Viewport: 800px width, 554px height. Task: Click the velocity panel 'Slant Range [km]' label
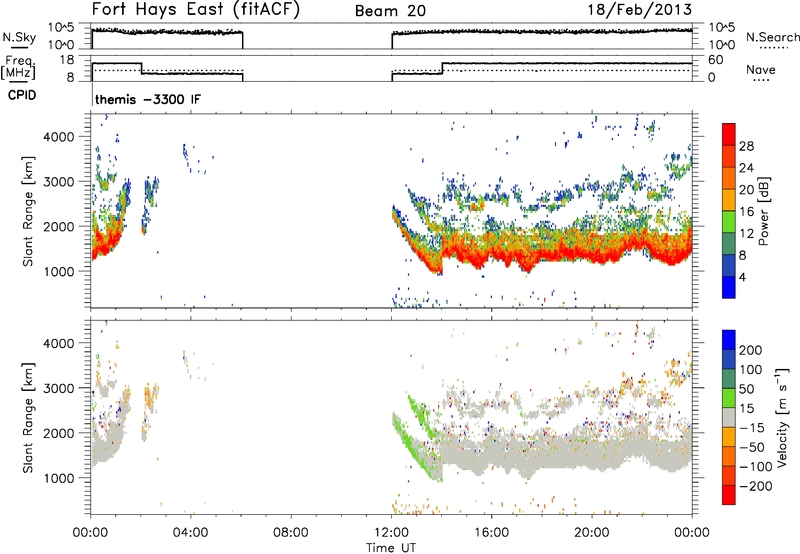[x=28, y=418]
